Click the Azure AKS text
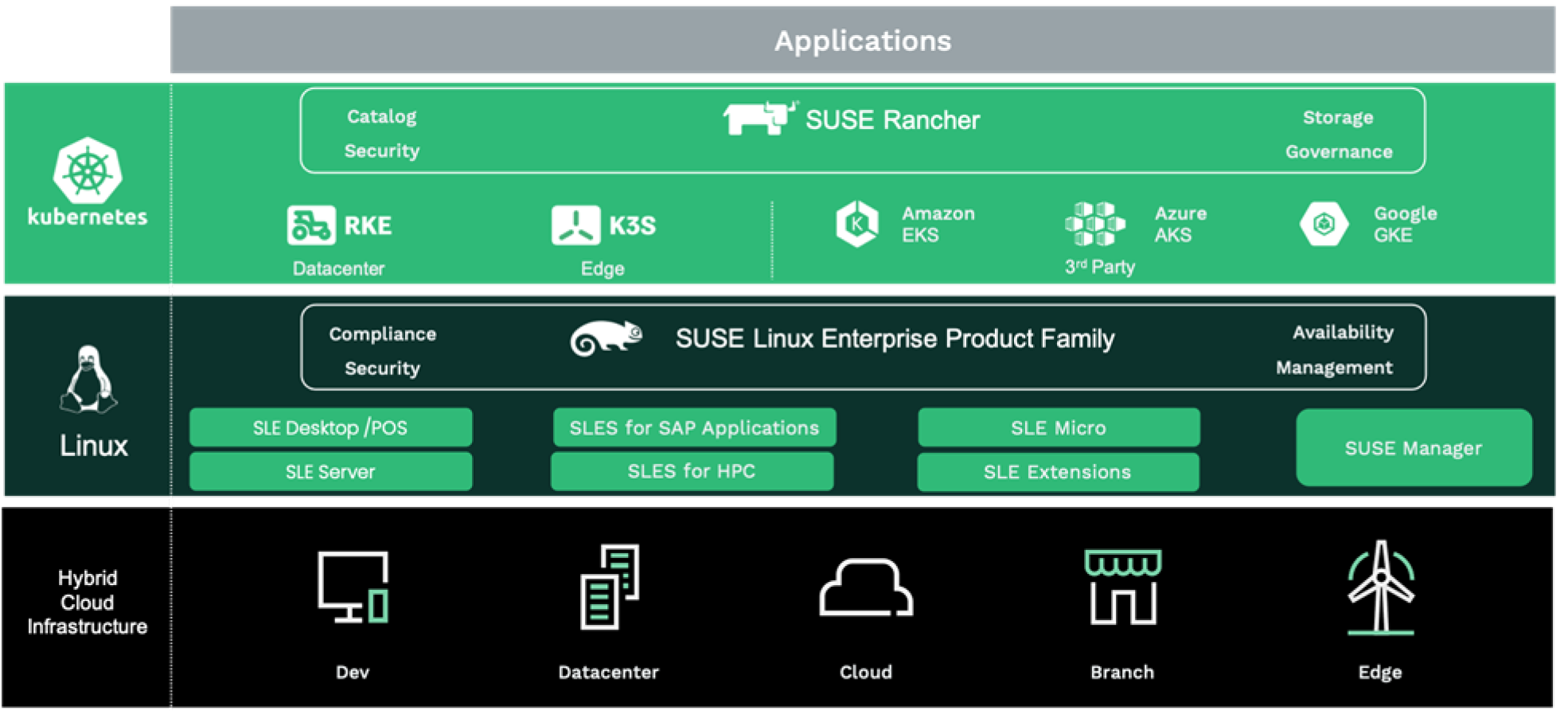This screenshot has width=1568, height=718. [x=1180, y=224]
